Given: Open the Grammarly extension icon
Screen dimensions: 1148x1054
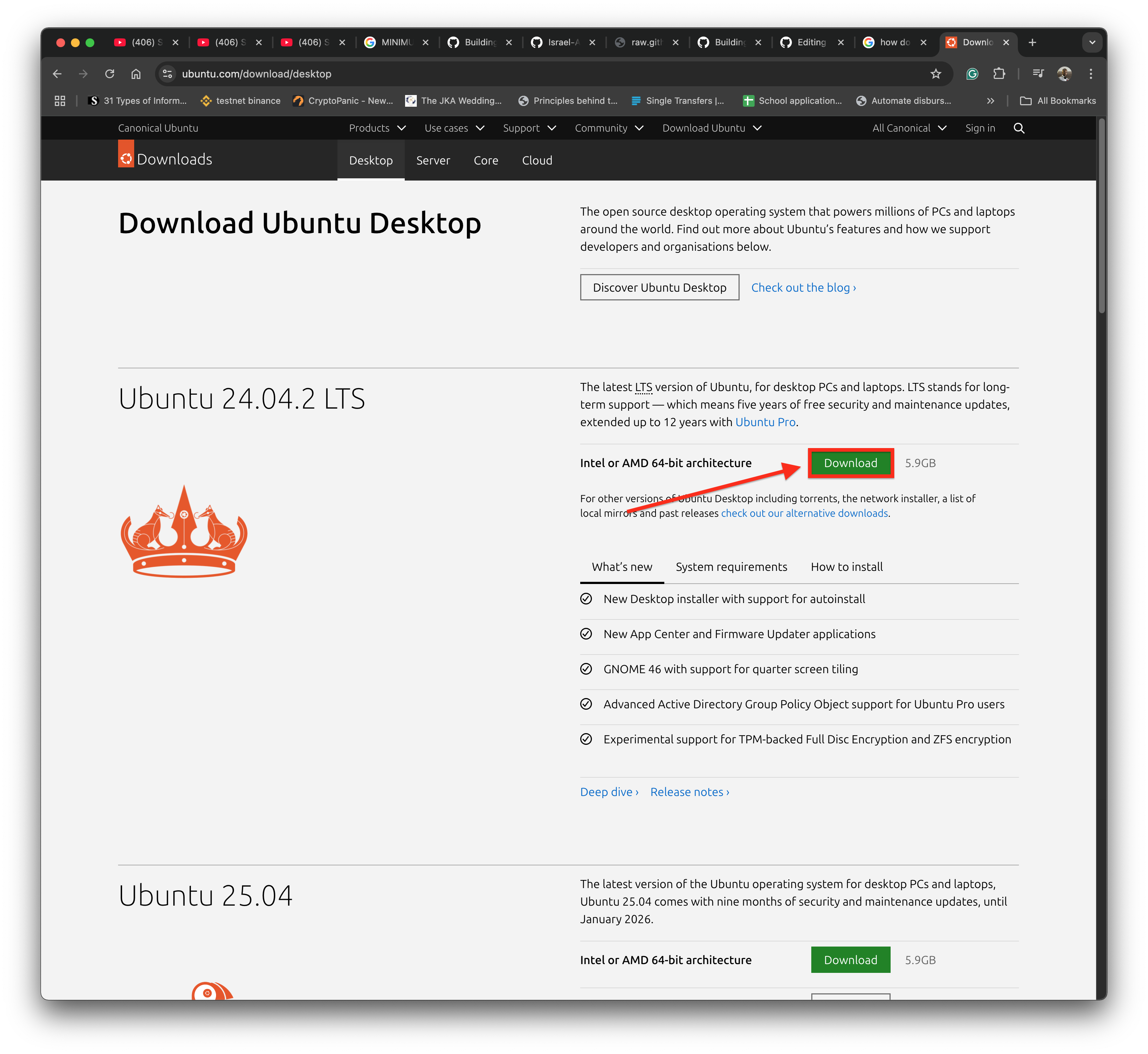Looking at the screenshot, I should [972, 73].
